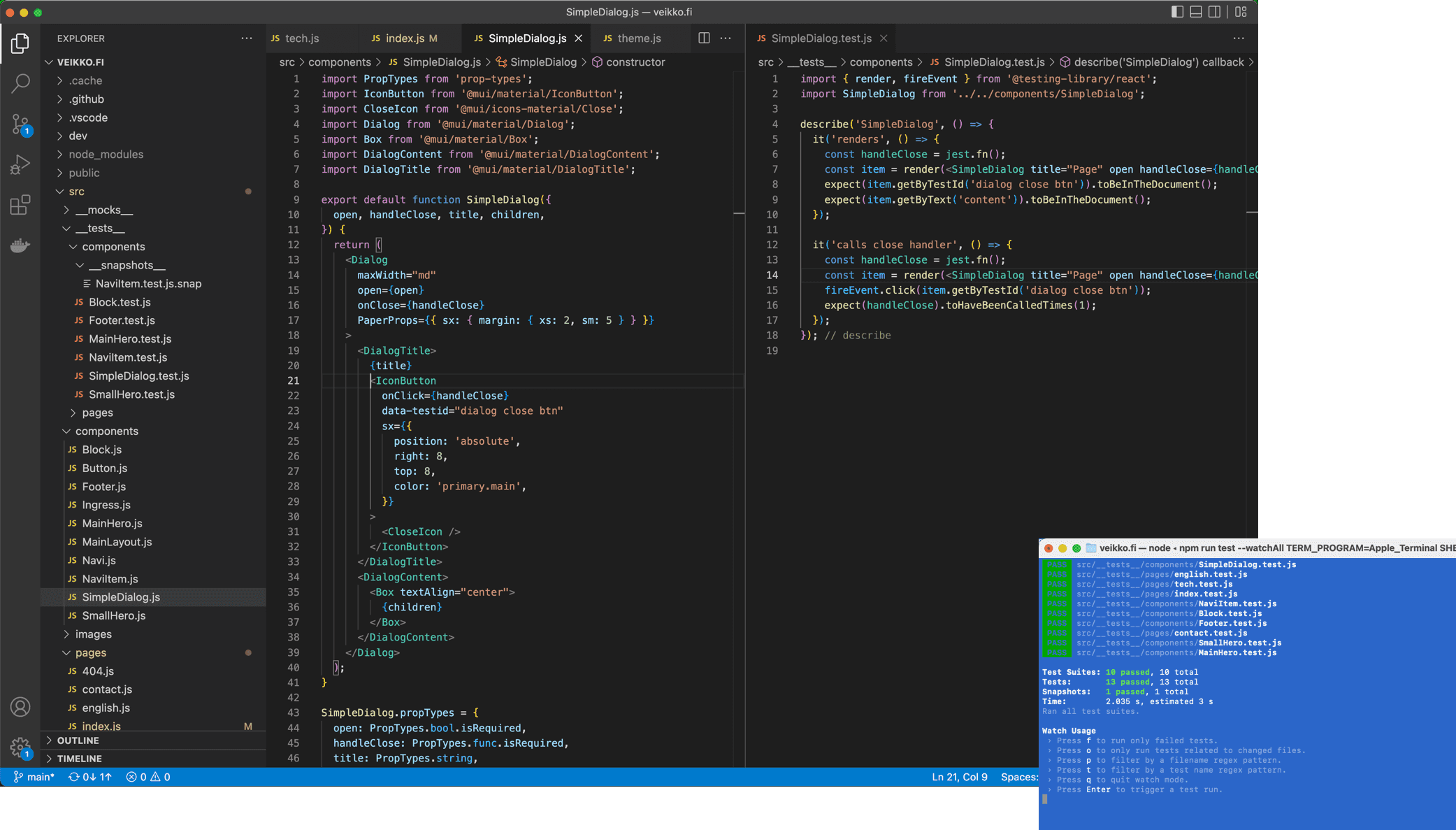
Task: Click the Terminal window title bar
Action: (x=1247, y=548)
